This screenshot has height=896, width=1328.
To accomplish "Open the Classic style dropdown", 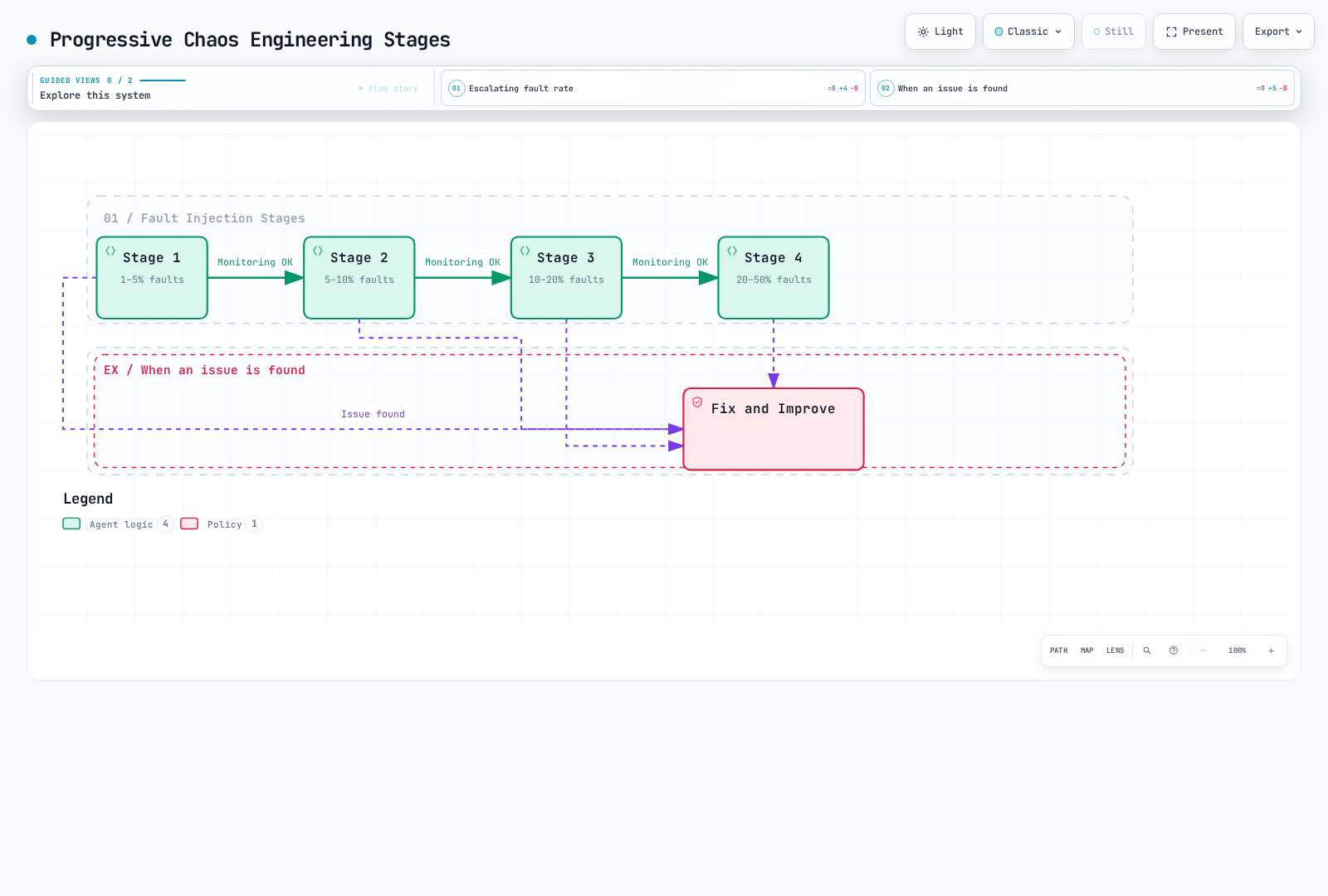I will tap(1028, 32).
